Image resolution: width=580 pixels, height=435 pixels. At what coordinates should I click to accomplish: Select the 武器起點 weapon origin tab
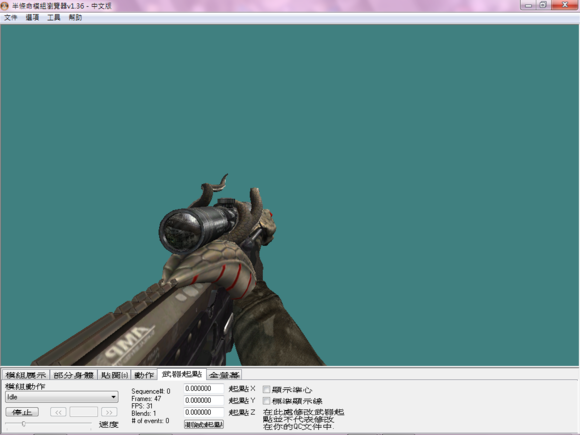(182, 374)
